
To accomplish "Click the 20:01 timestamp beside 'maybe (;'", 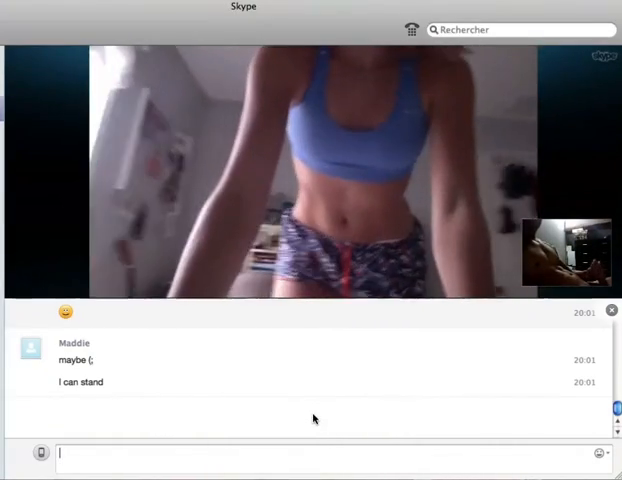I will tap(584, 360).
